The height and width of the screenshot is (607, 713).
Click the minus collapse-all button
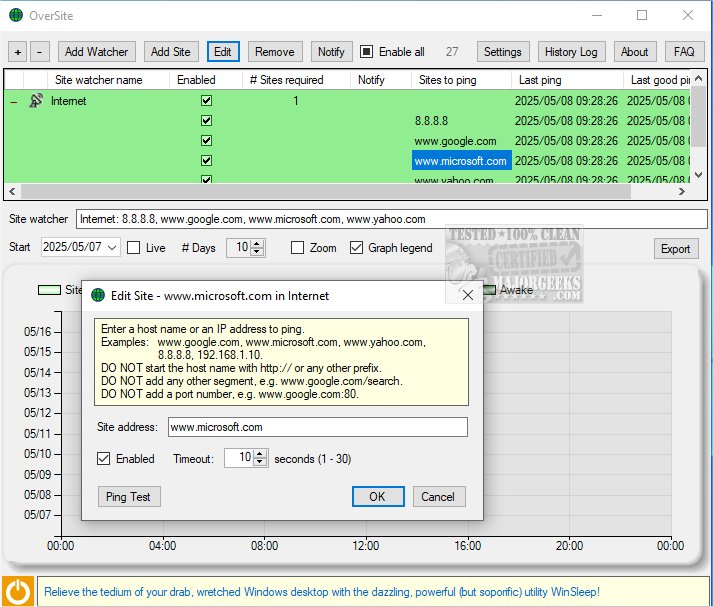coord(40,52)
